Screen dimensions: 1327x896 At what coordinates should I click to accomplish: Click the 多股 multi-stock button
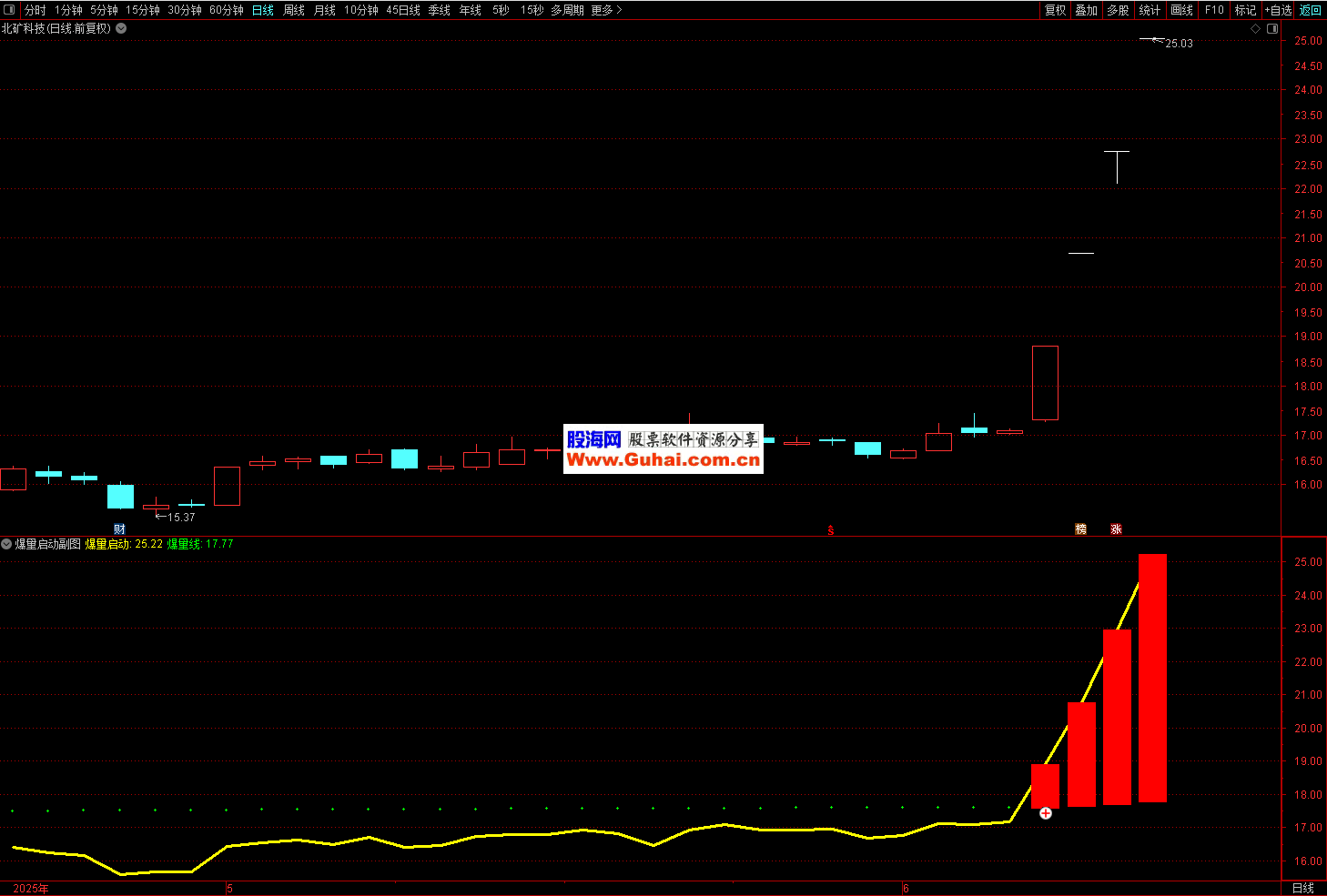[1118, 10]
